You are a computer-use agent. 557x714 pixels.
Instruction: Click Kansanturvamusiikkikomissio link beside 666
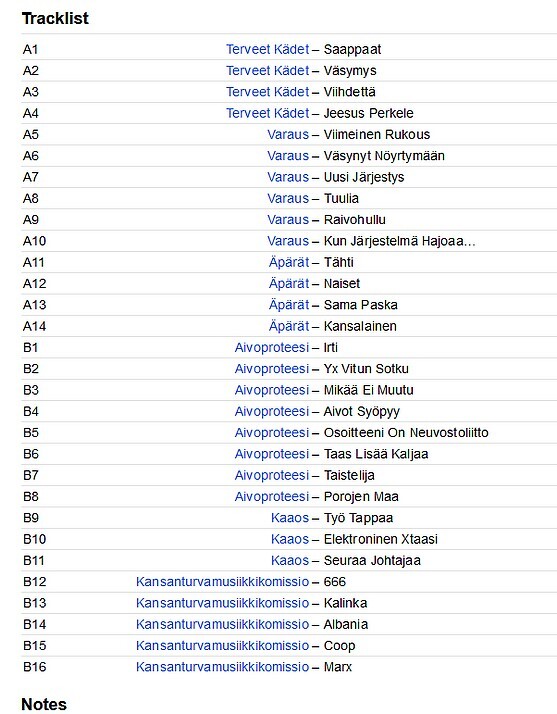click(x=222, y=581)
